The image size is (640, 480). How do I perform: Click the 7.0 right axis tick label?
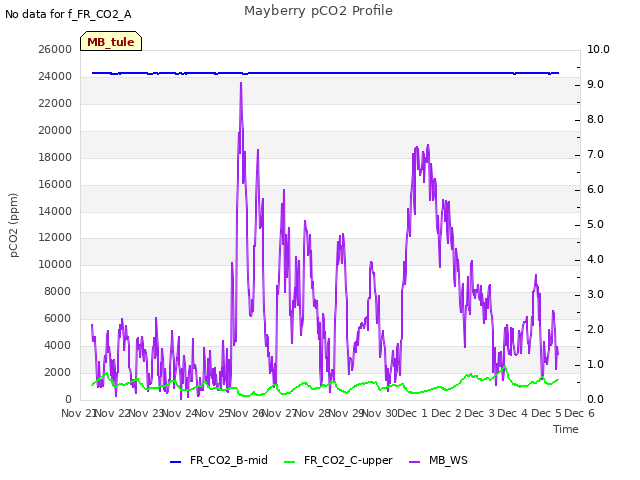(596, 154)
